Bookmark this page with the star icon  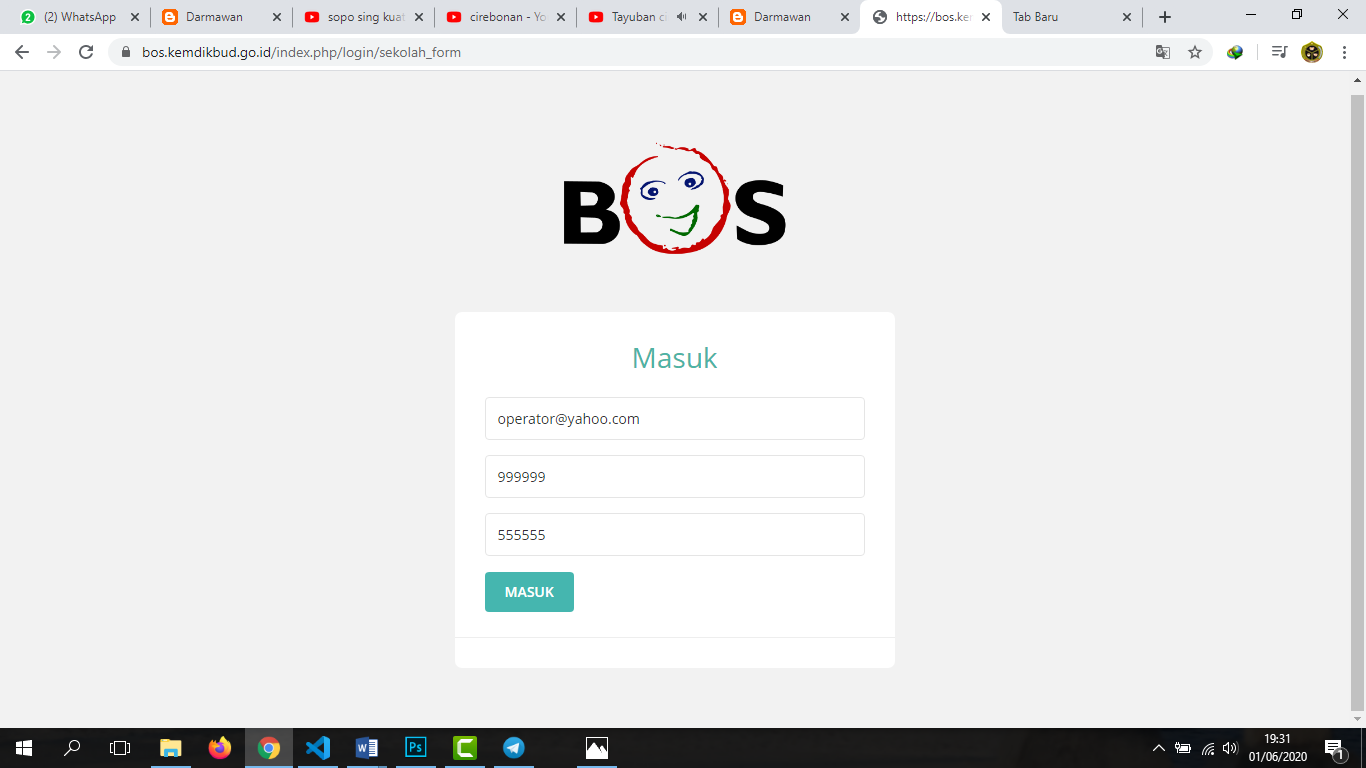pos(1195,52)
